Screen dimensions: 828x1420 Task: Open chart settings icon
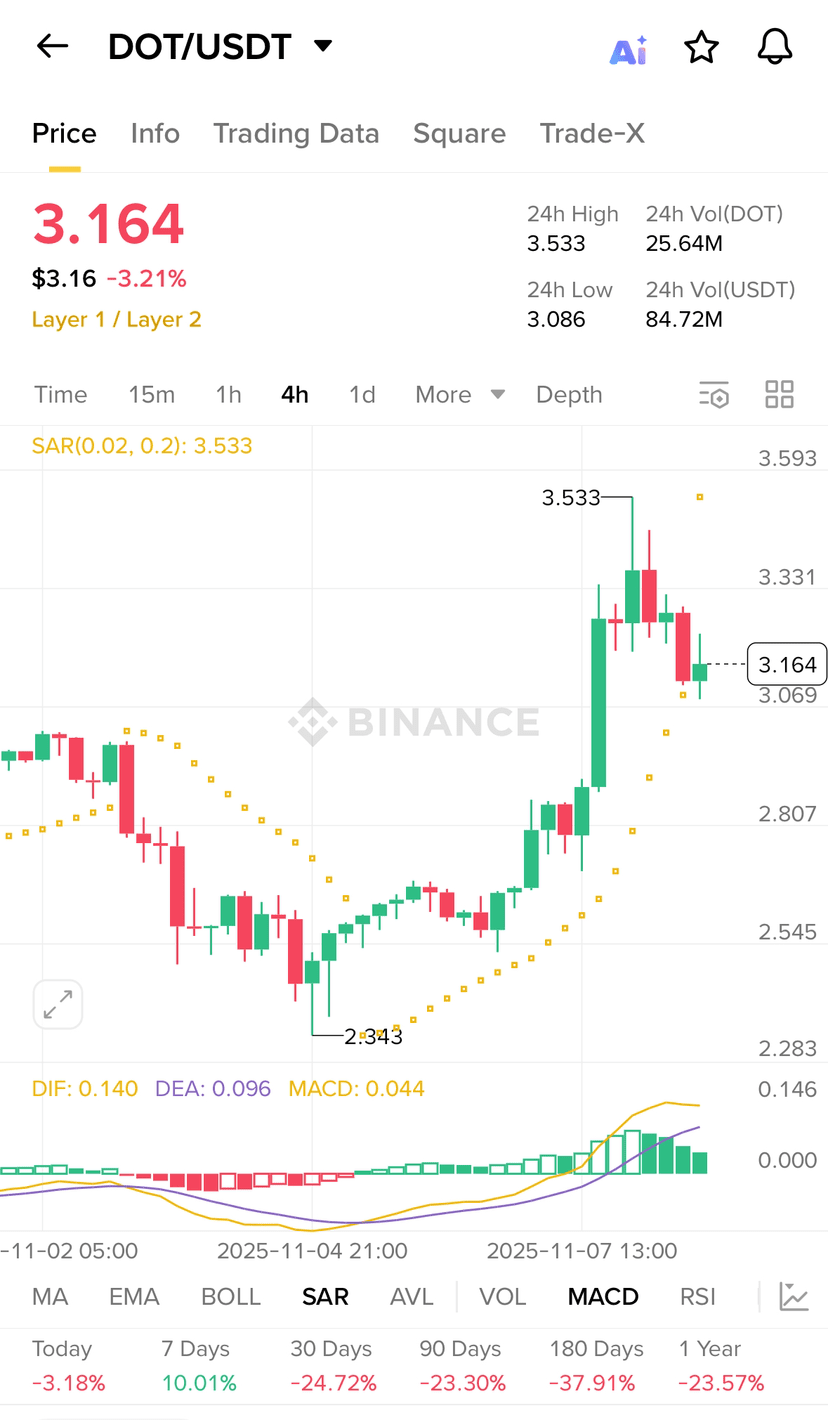pos(713,395)
